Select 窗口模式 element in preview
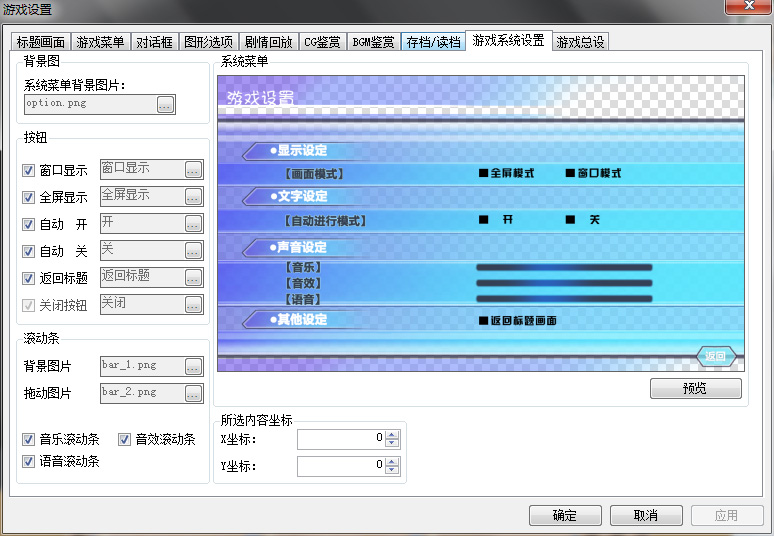This screenshot has width=774, height=536. coord(593,173)
